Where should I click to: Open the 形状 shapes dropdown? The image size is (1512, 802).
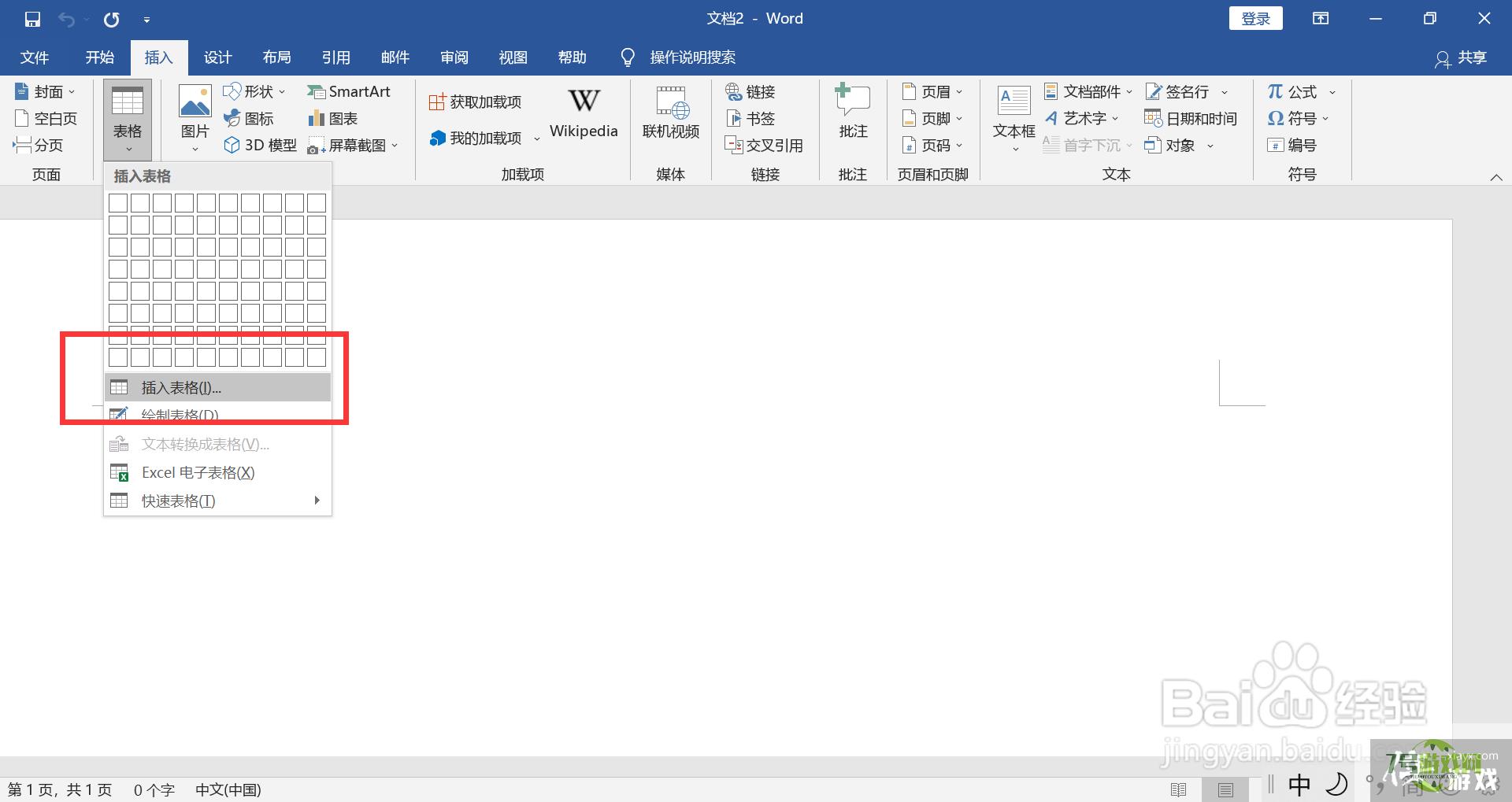254,92
